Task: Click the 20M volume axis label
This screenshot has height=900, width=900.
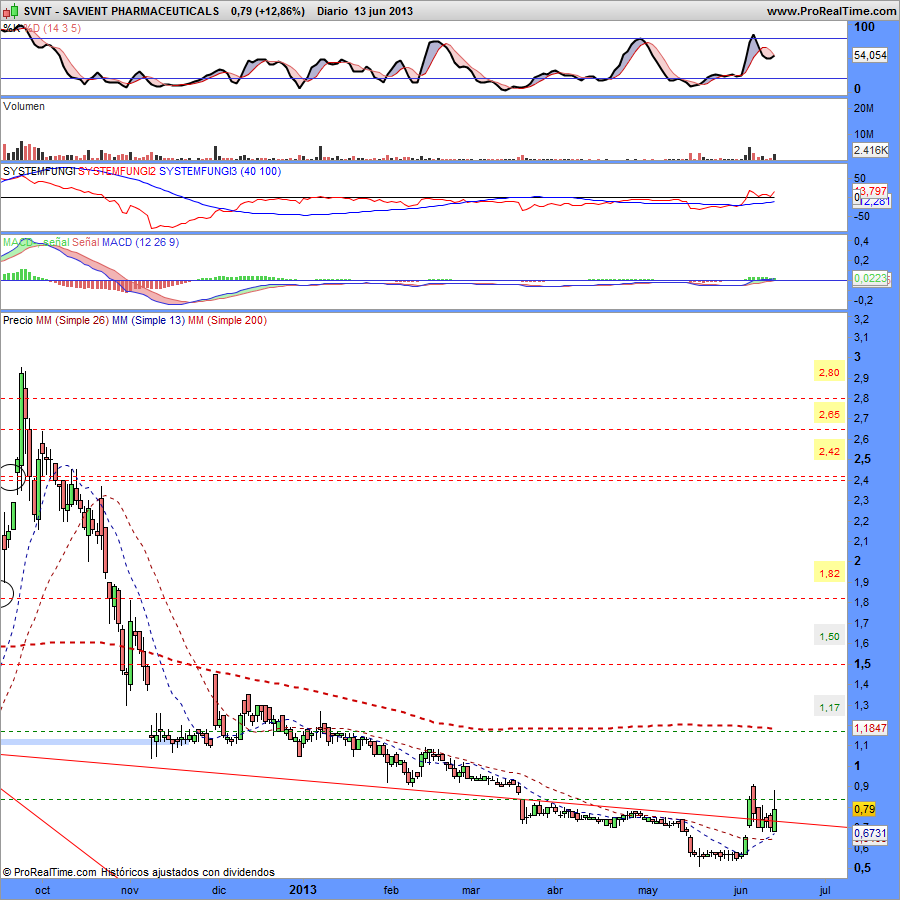Action: 864,108
